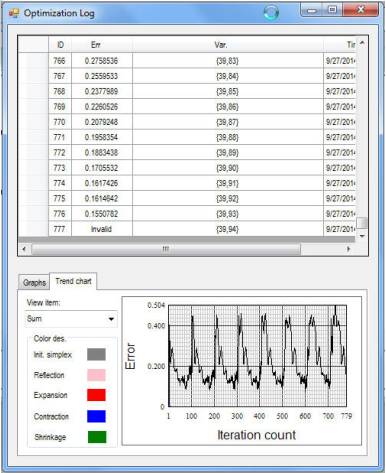Click the blue Contraction color swatch

click(x=96, y=416)
